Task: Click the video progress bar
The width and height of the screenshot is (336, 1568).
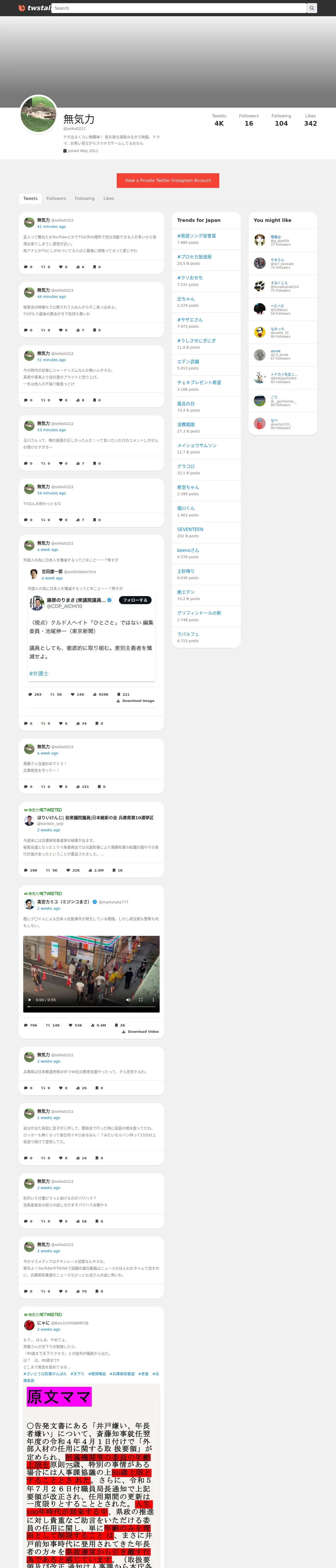Action: [x=92, y=1006]
